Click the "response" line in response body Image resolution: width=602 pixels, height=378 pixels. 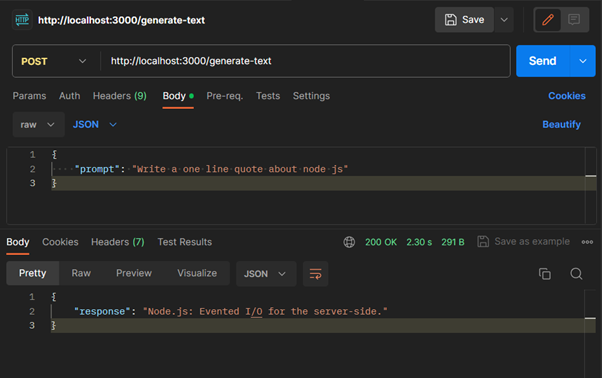[x=230, y=311]
